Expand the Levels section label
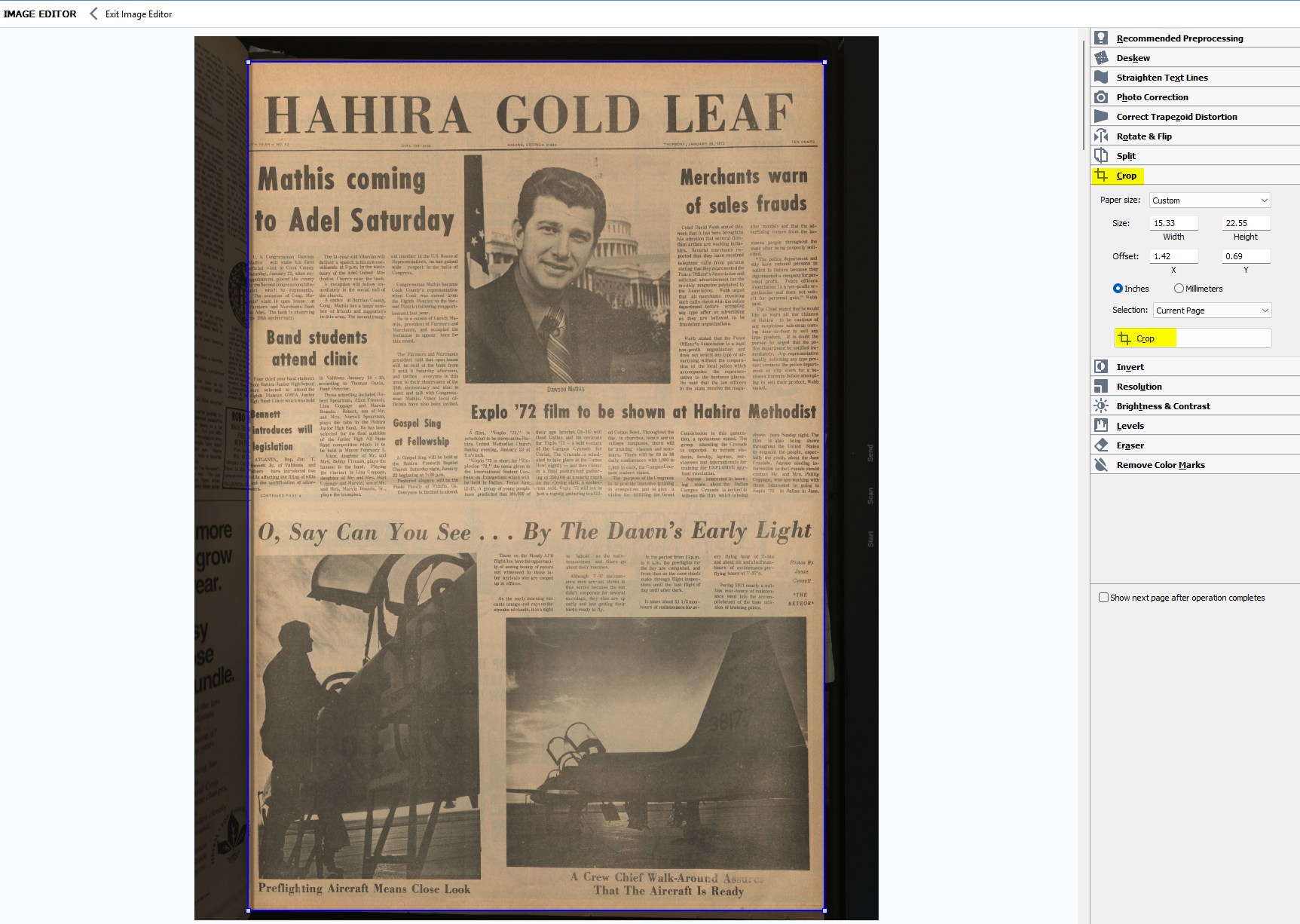This screenshot has height=924, width=1300. [1130, 426]
